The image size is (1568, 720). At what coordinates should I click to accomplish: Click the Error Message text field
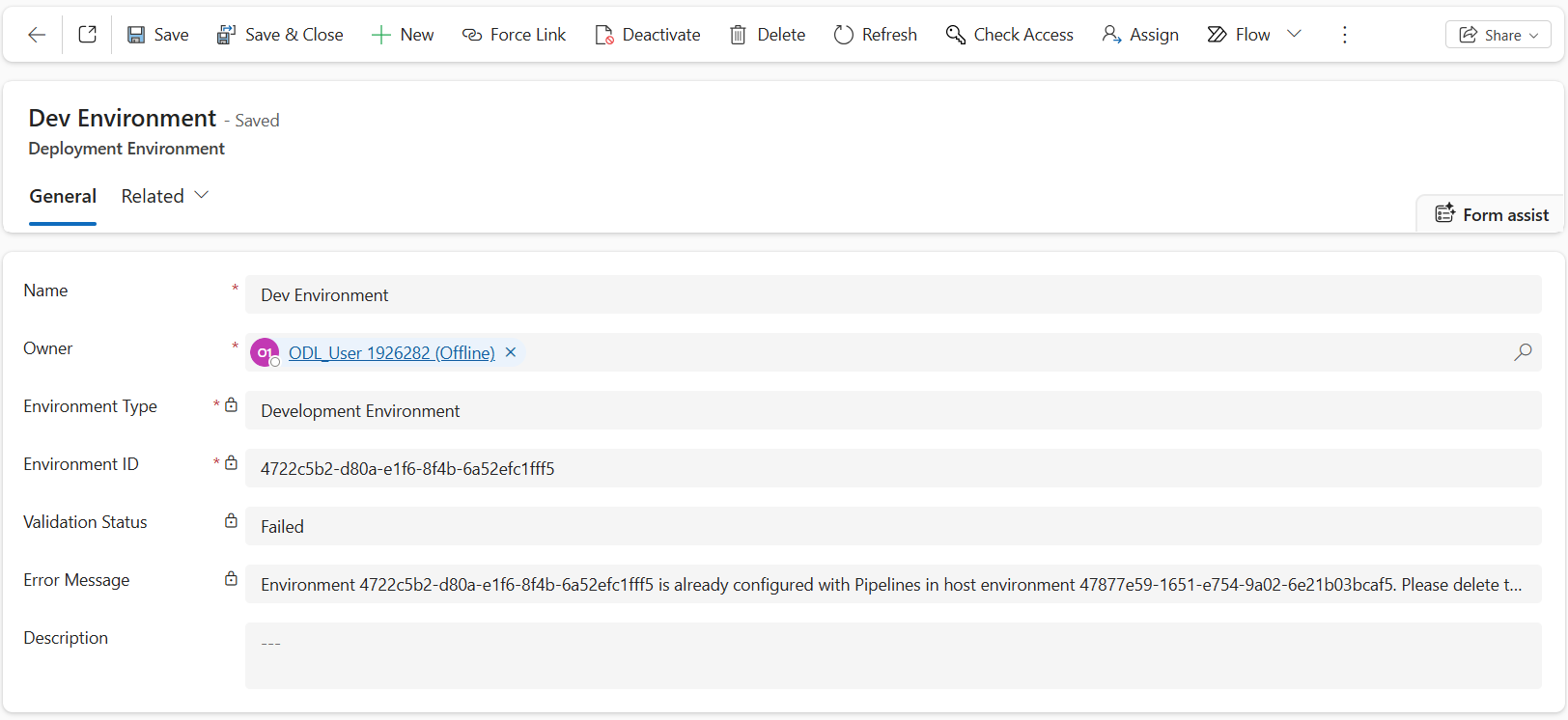coord(893,584)
